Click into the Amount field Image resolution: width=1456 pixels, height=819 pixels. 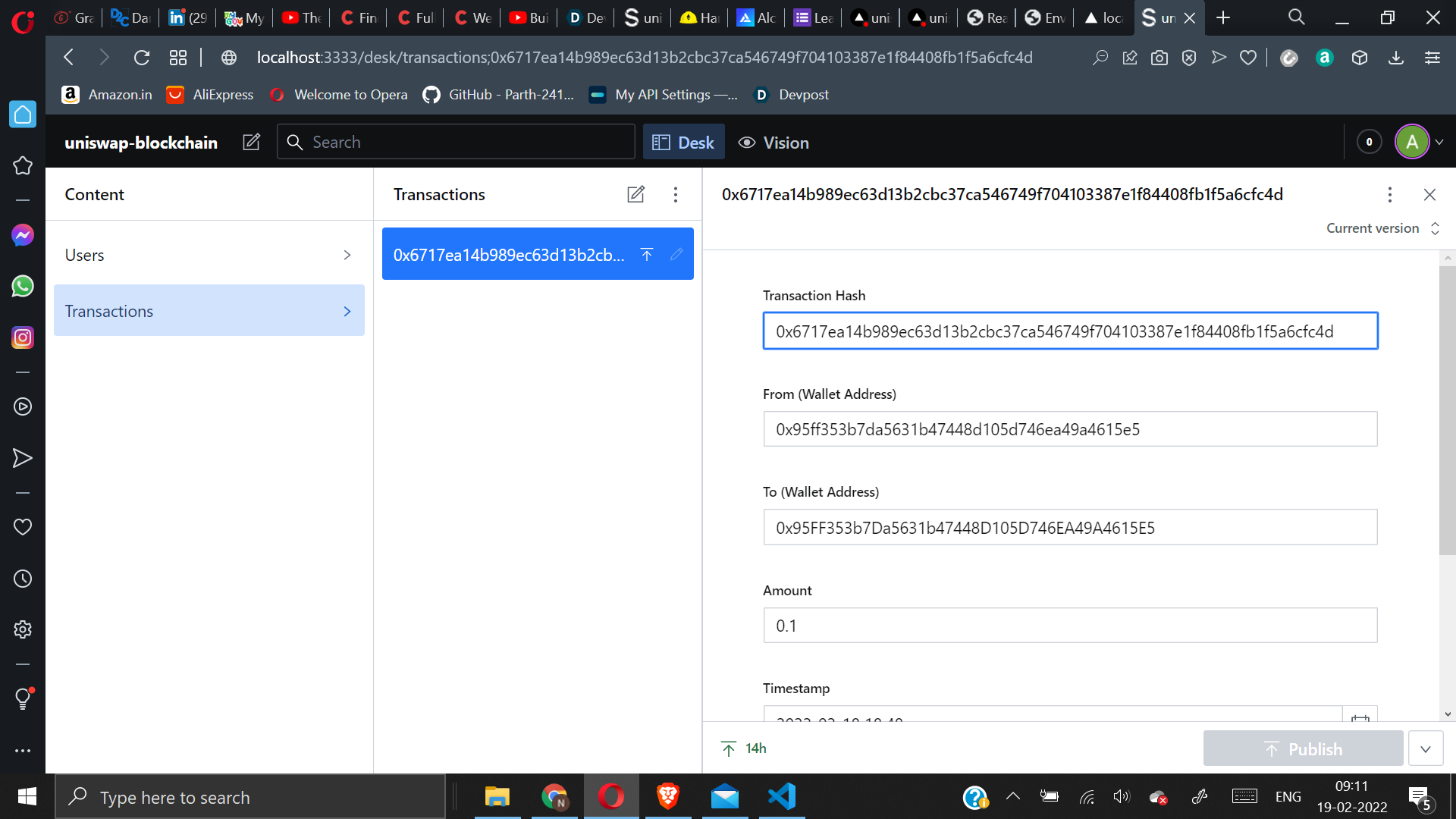coord(1069,626)
